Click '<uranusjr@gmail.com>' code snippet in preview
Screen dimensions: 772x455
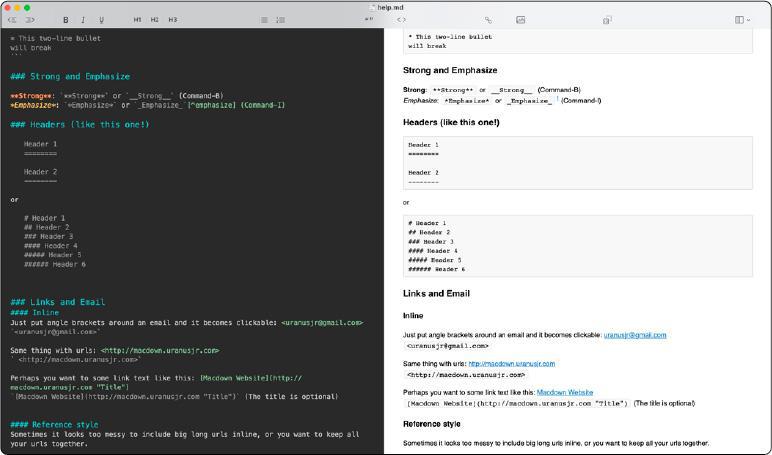[448, 346]
